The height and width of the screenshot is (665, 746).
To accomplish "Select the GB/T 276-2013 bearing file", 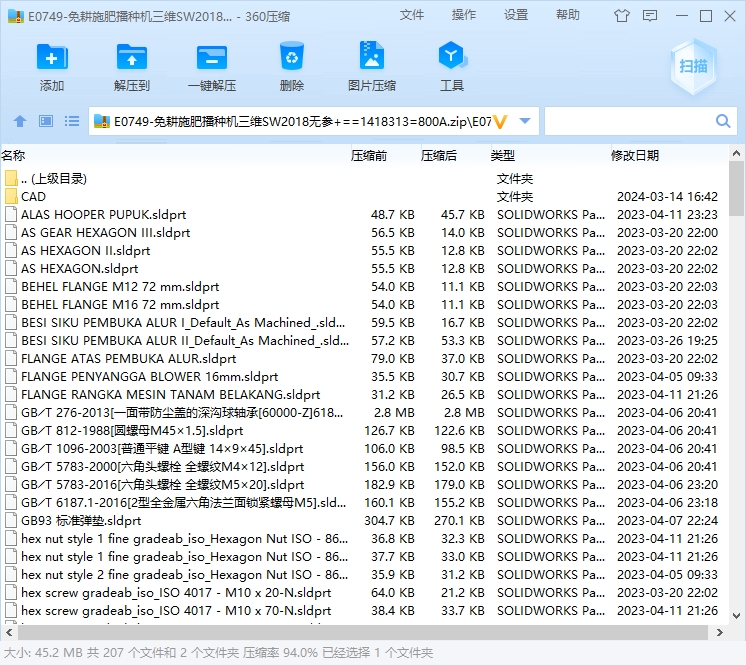I will 364,412.
